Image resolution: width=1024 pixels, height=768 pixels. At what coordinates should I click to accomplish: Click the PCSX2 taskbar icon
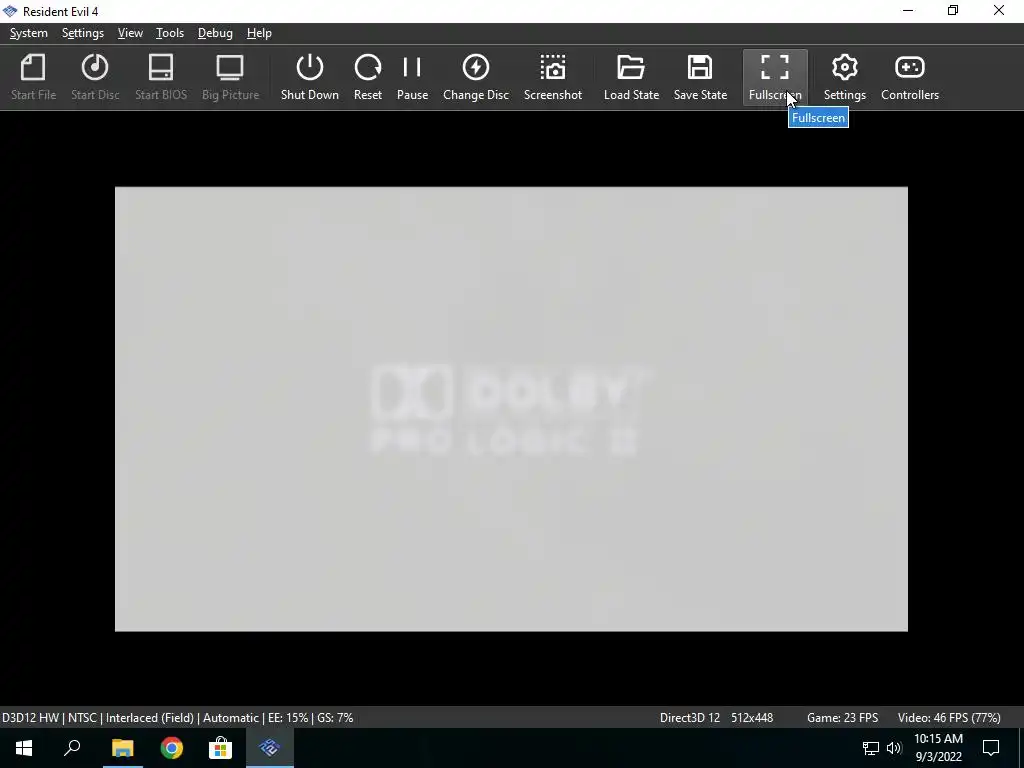(270, 748)
